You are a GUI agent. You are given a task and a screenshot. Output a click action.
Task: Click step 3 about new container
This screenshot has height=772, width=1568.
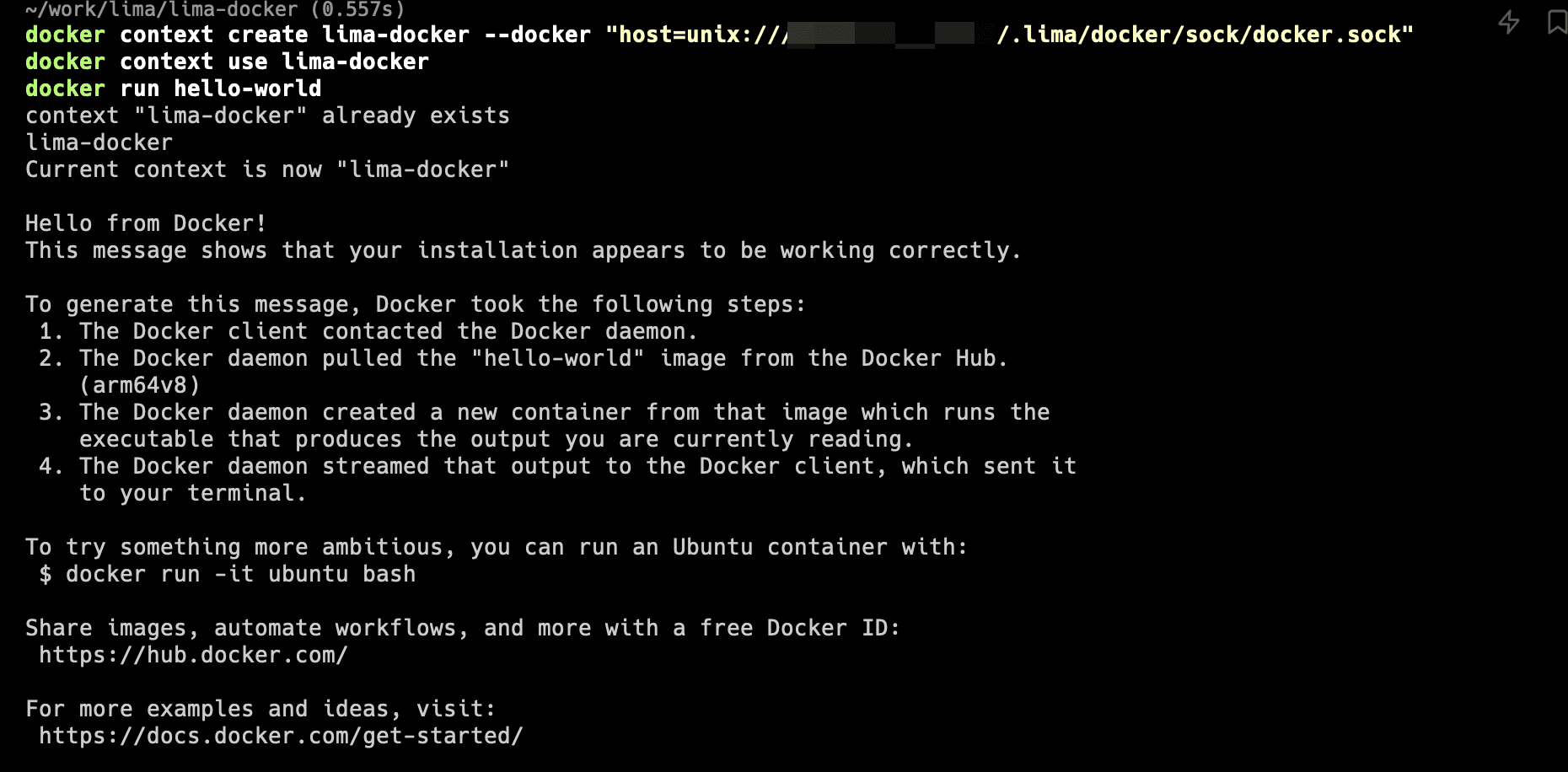[545, 426]
